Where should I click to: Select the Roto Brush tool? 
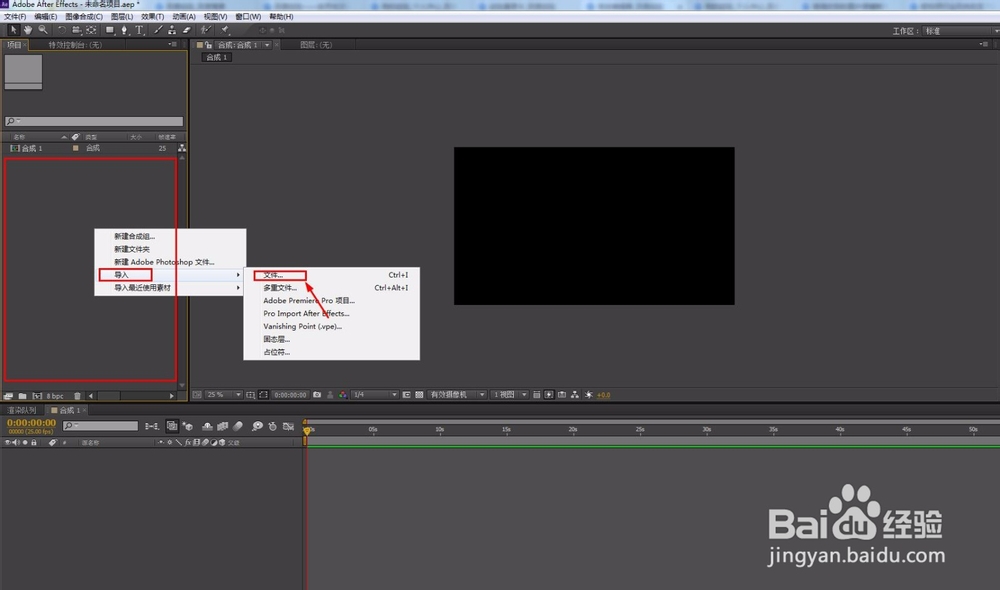pyautogui.click(x=205, y=30)
